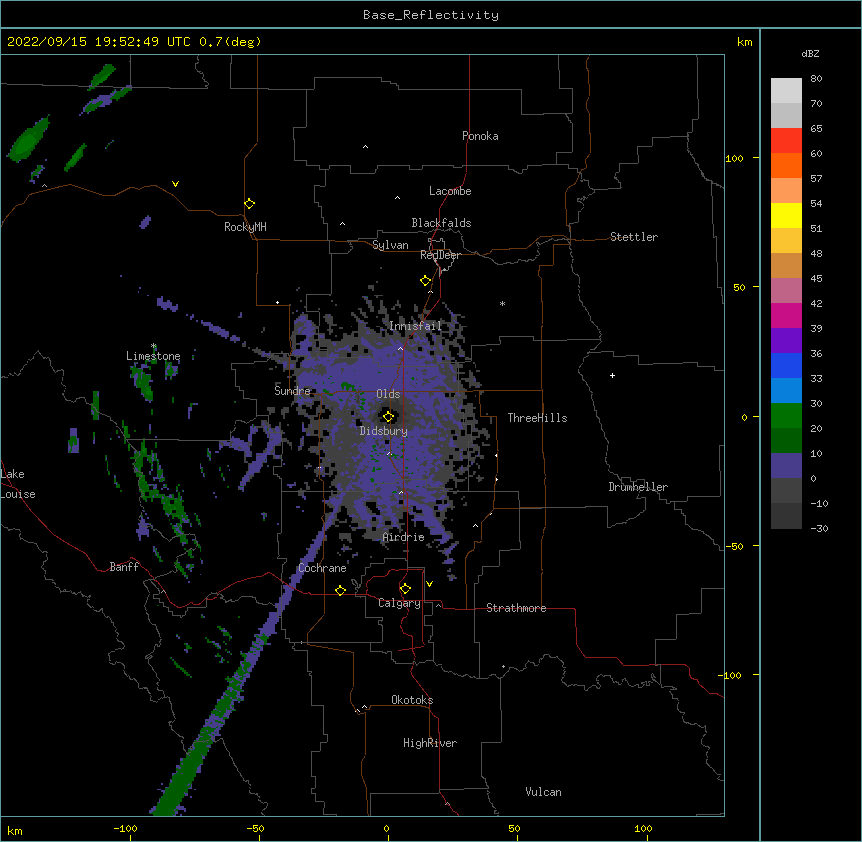862x842 pixels.
Task: Click the Limestone label
Action: pos(153,356)
